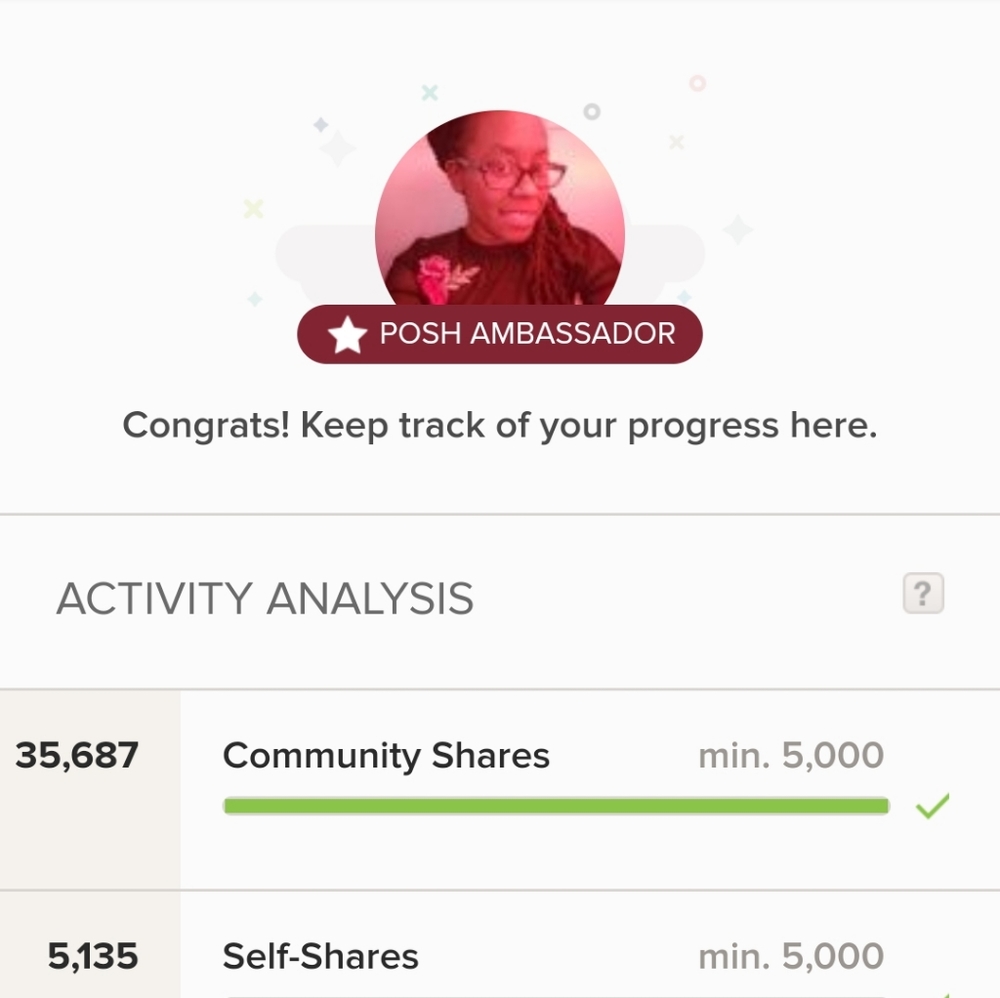Tap the POSH AMBASSADOR badge
The height and width of the screenshot is (998, 1000).
pos(500,334)
